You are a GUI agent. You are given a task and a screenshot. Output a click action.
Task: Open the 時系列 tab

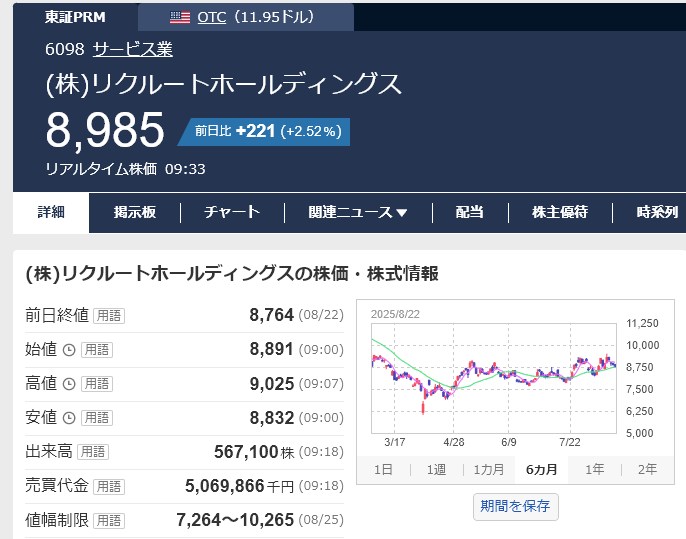[x=657, y=212]
